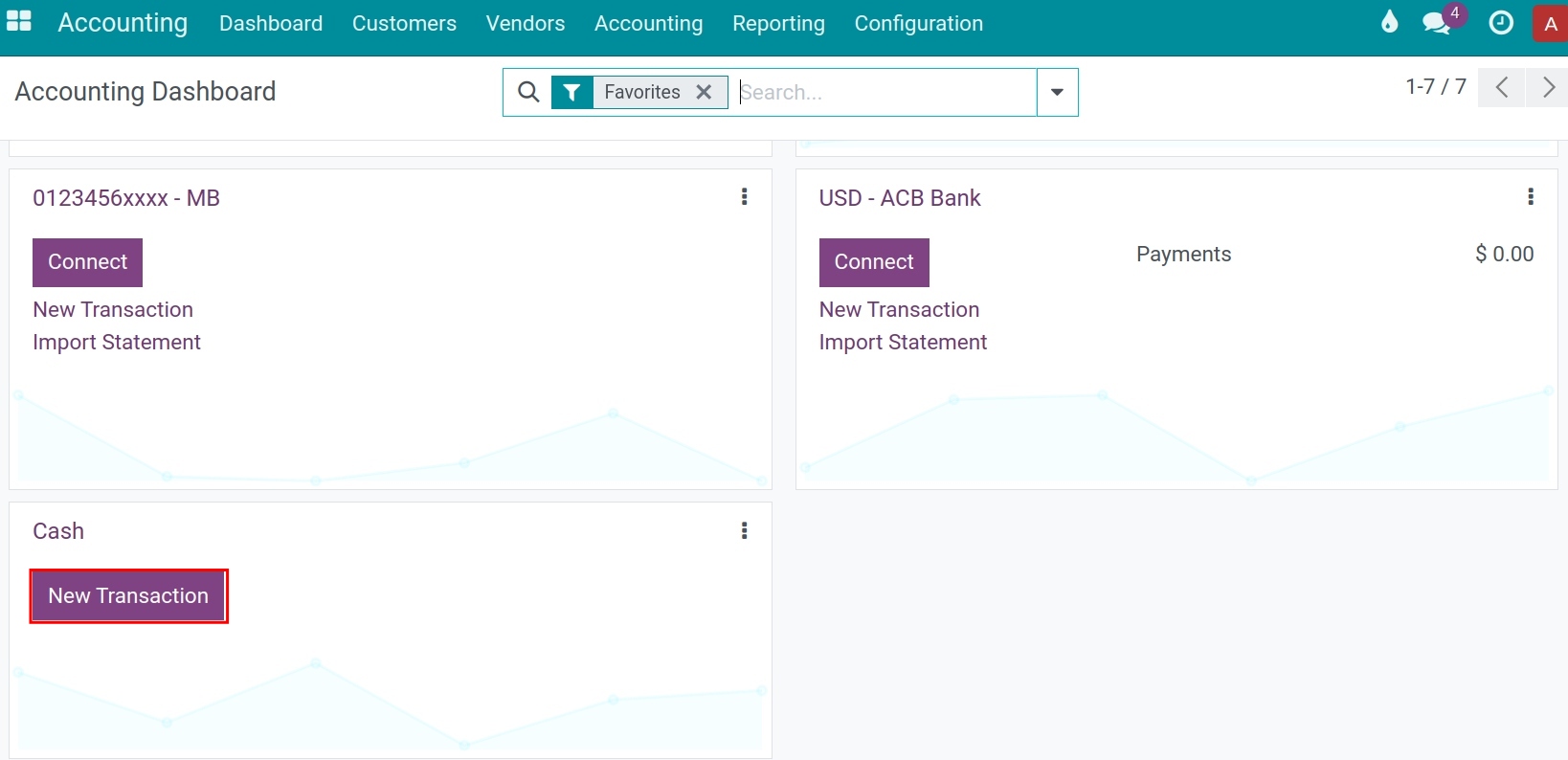This screenshot has width=1568, height=760.
Task: Click the search magnifier icon
Action: (528, 92)
